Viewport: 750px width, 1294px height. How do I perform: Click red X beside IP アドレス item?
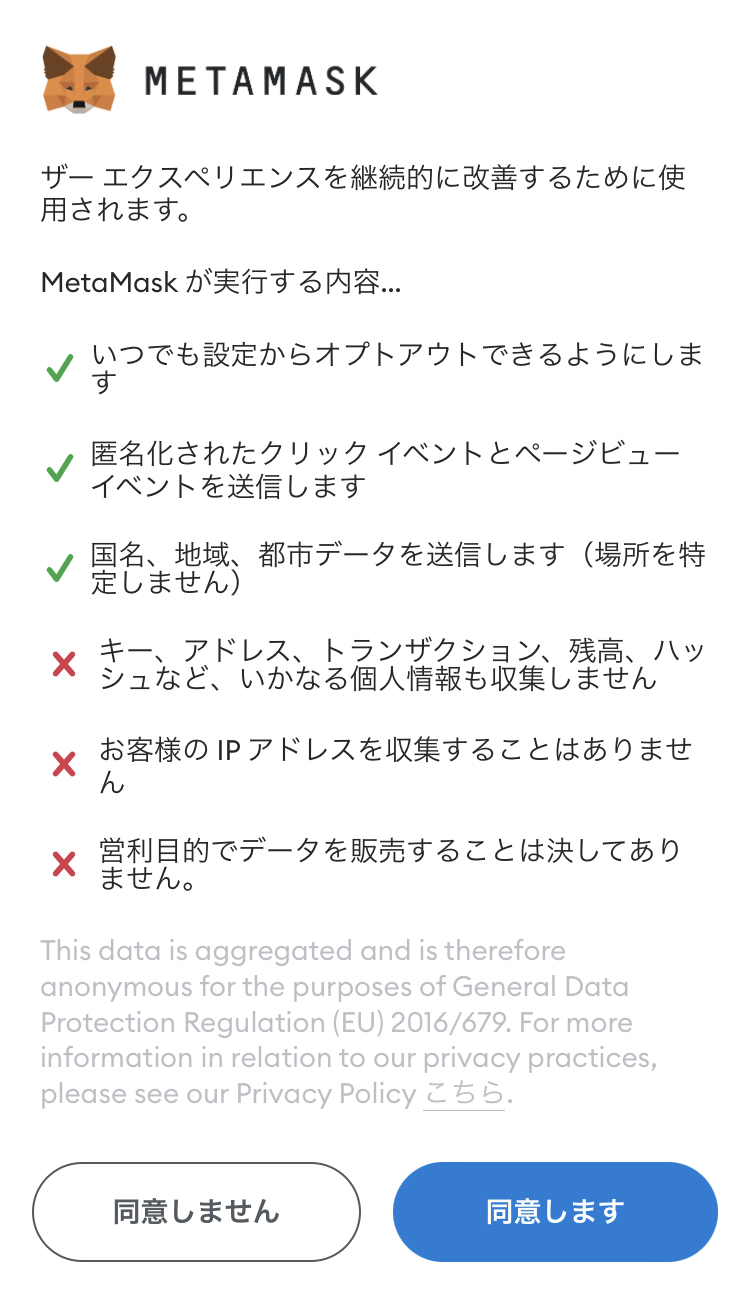pyautogui.click(x=63, y=764)
